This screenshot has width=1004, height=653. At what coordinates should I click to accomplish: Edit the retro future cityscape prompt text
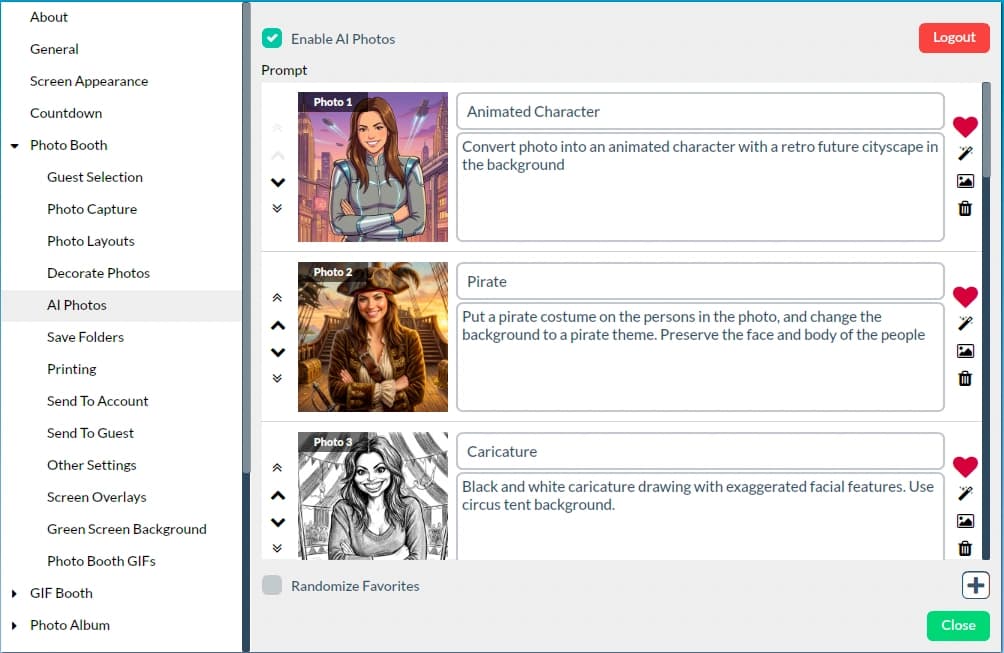point(700,187)
